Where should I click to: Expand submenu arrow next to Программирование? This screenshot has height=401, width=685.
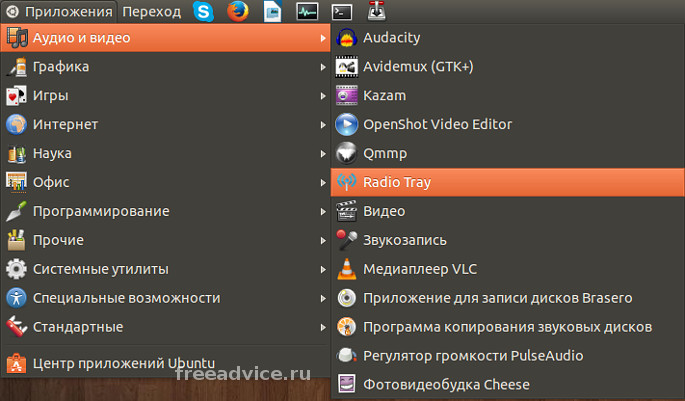click(x=323, y=211)
